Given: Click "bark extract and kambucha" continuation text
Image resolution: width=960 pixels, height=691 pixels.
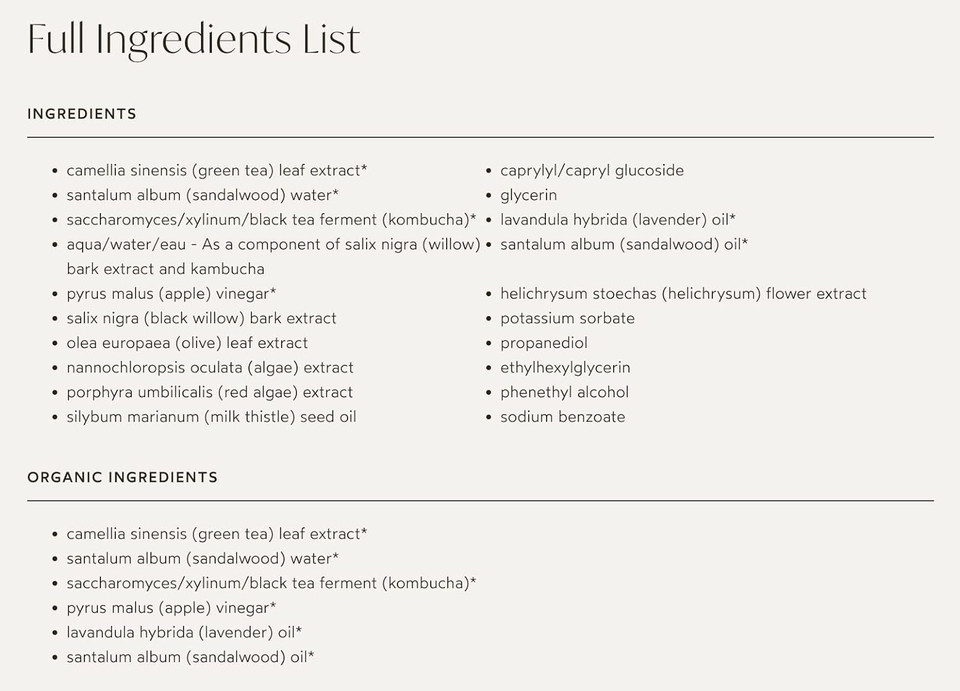Looking at the screenshot, I should tap(165, 269).
